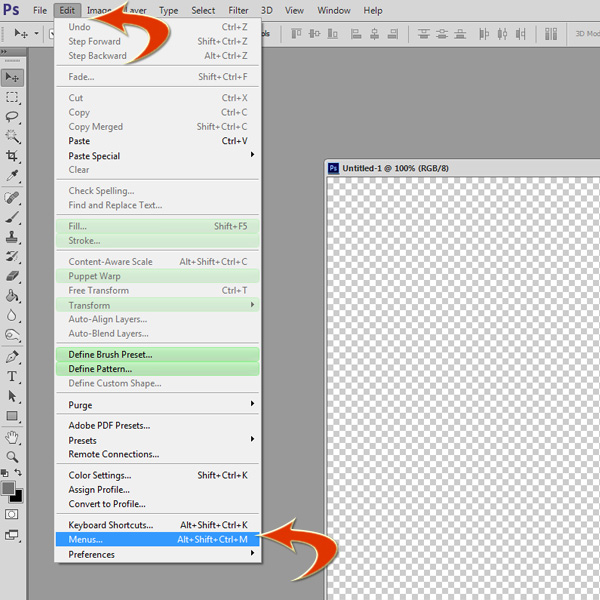Click the background color swatch
The image size is (600, 600).
pos(18,497)
